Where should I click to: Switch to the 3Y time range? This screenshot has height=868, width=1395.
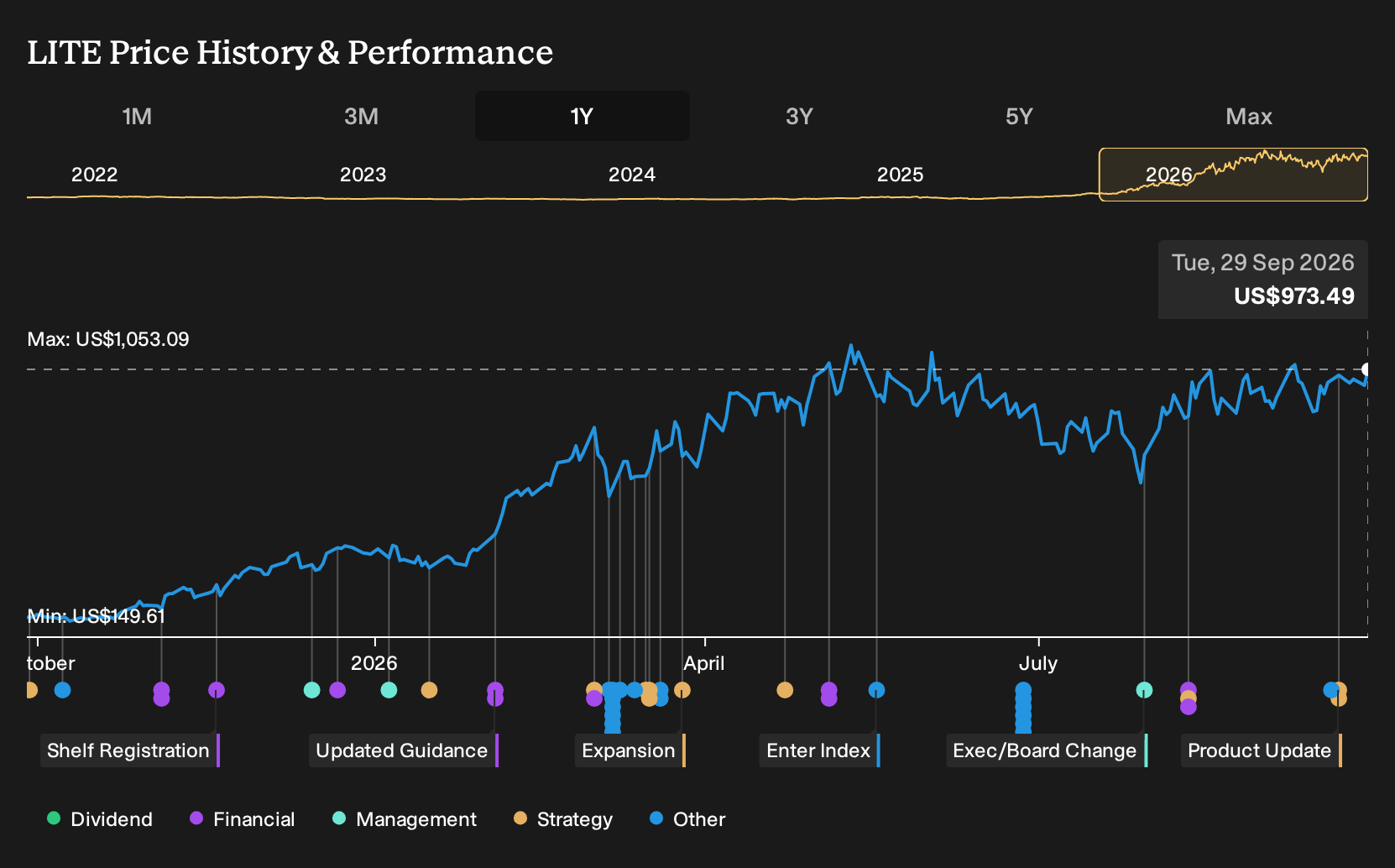tap(799, 116)
